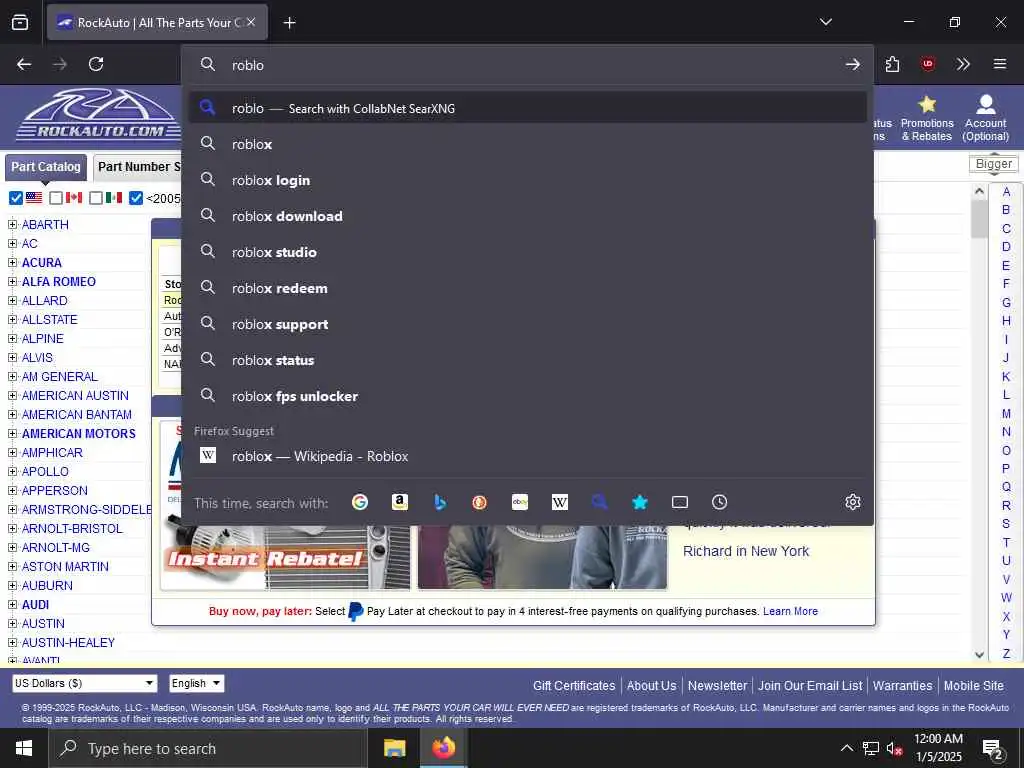The image size is (1024, 768).
Task: Open the US Dollars currency dropdown
Action: coord(85,683)
